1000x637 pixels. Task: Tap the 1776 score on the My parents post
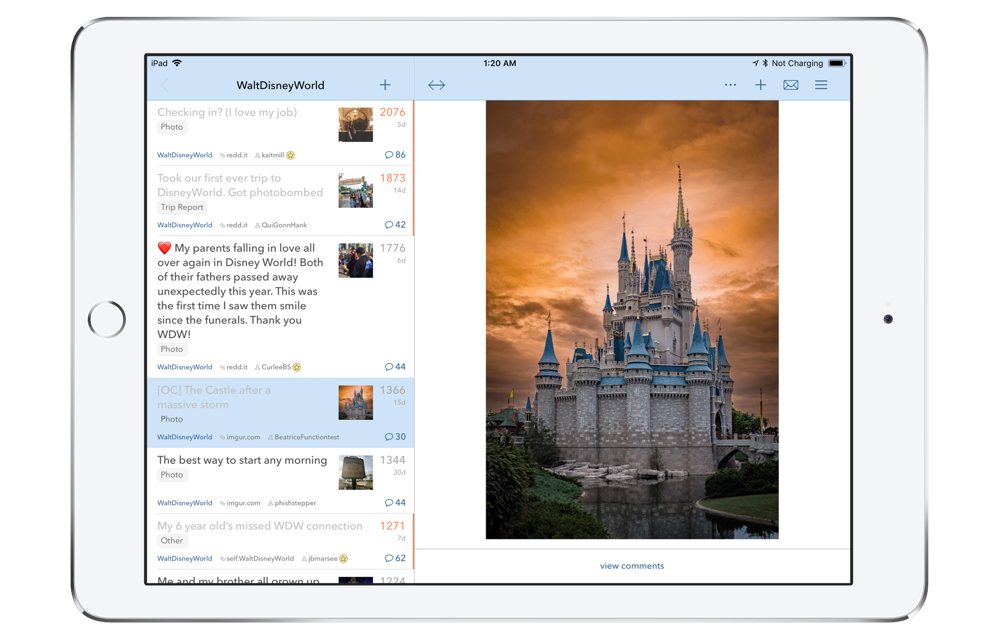pyautogui.click(x=393, y=248)
